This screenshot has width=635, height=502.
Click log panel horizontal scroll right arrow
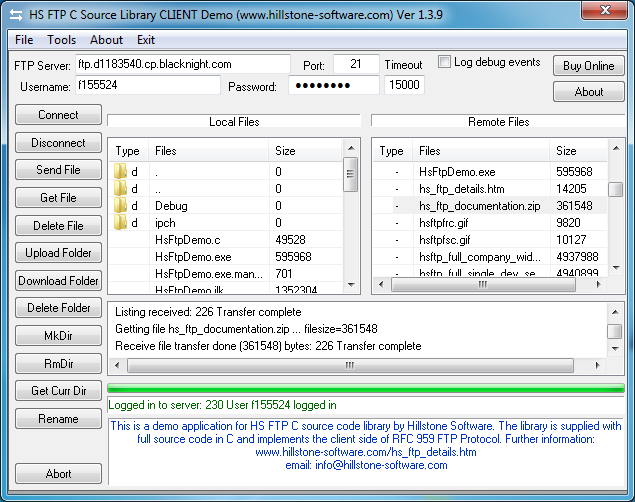pyautogui.click(x=597, y=366)
